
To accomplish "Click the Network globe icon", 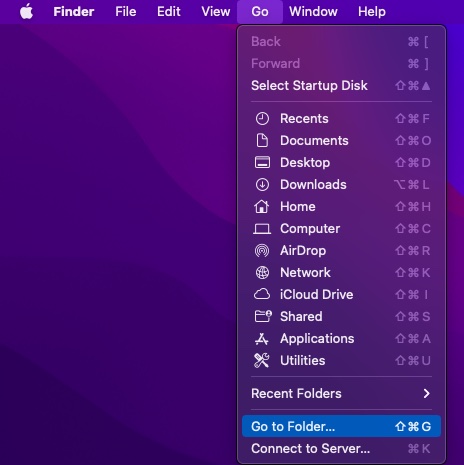I will (x=262, y=273).
